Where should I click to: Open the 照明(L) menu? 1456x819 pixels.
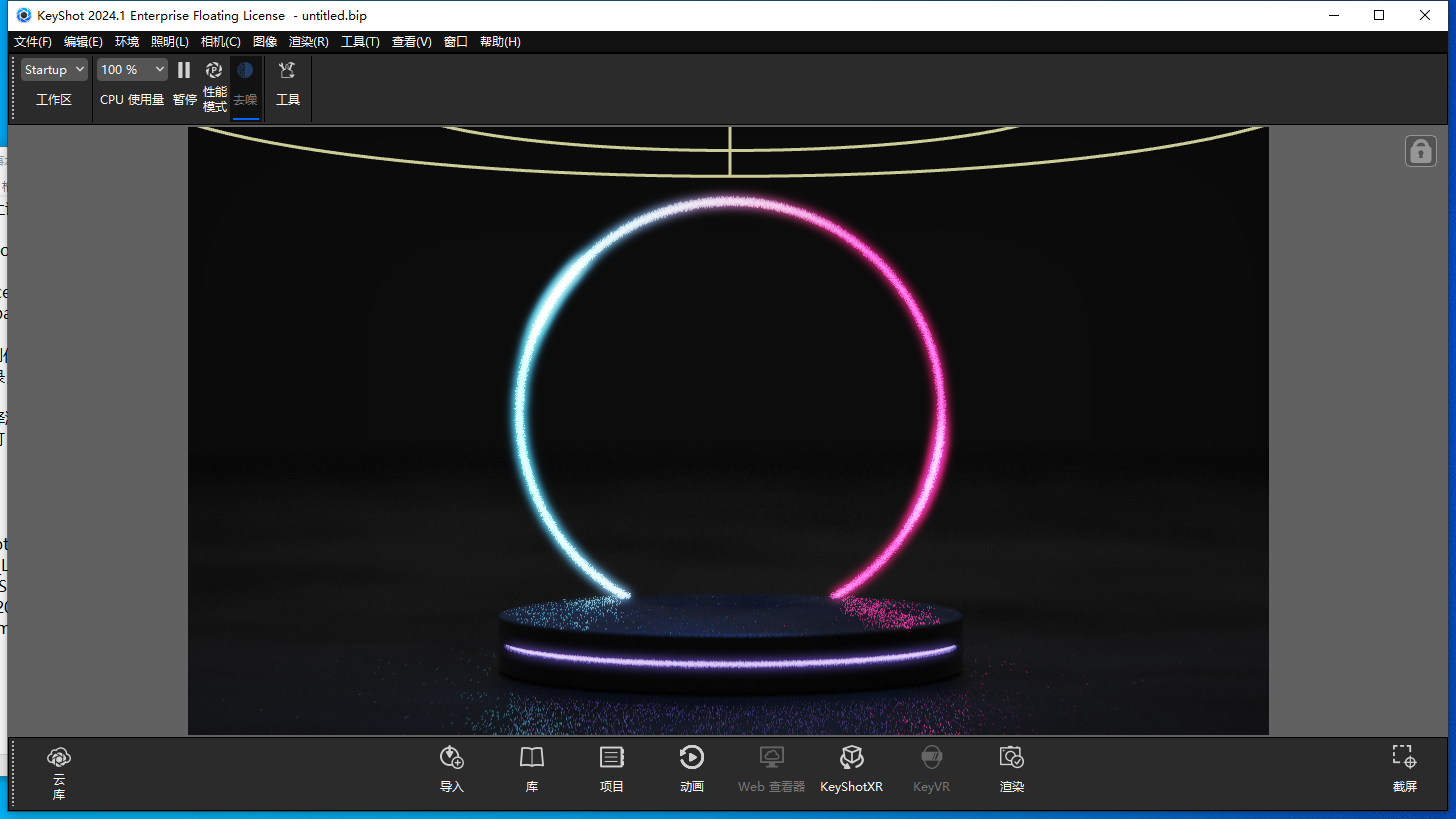[170, 41]
